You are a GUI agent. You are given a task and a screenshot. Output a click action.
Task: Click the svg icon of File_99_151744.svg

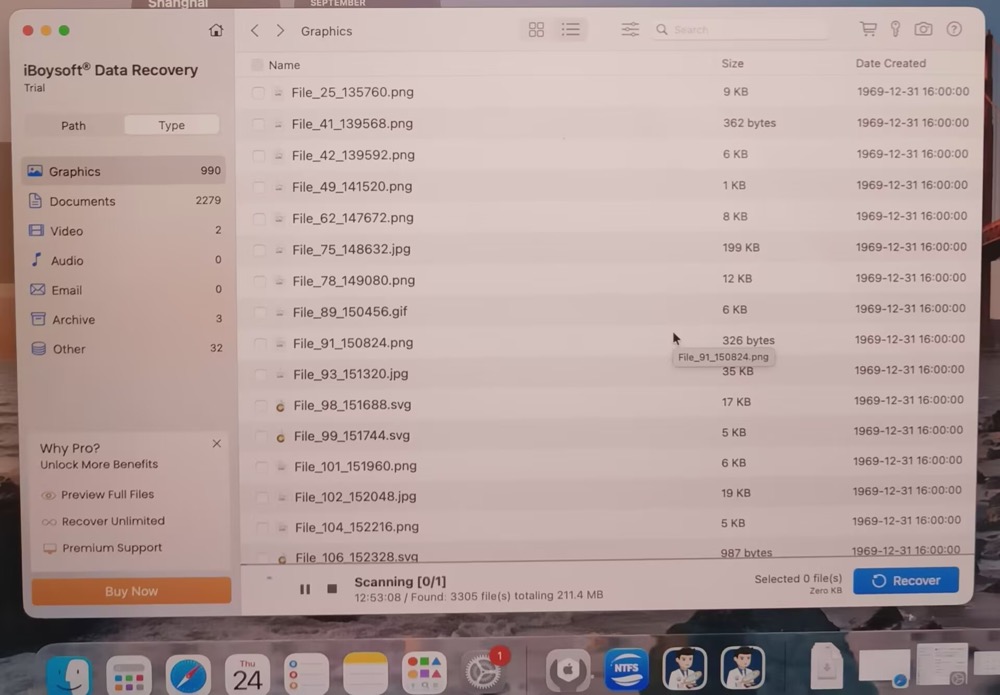click(x=281, y=437)
